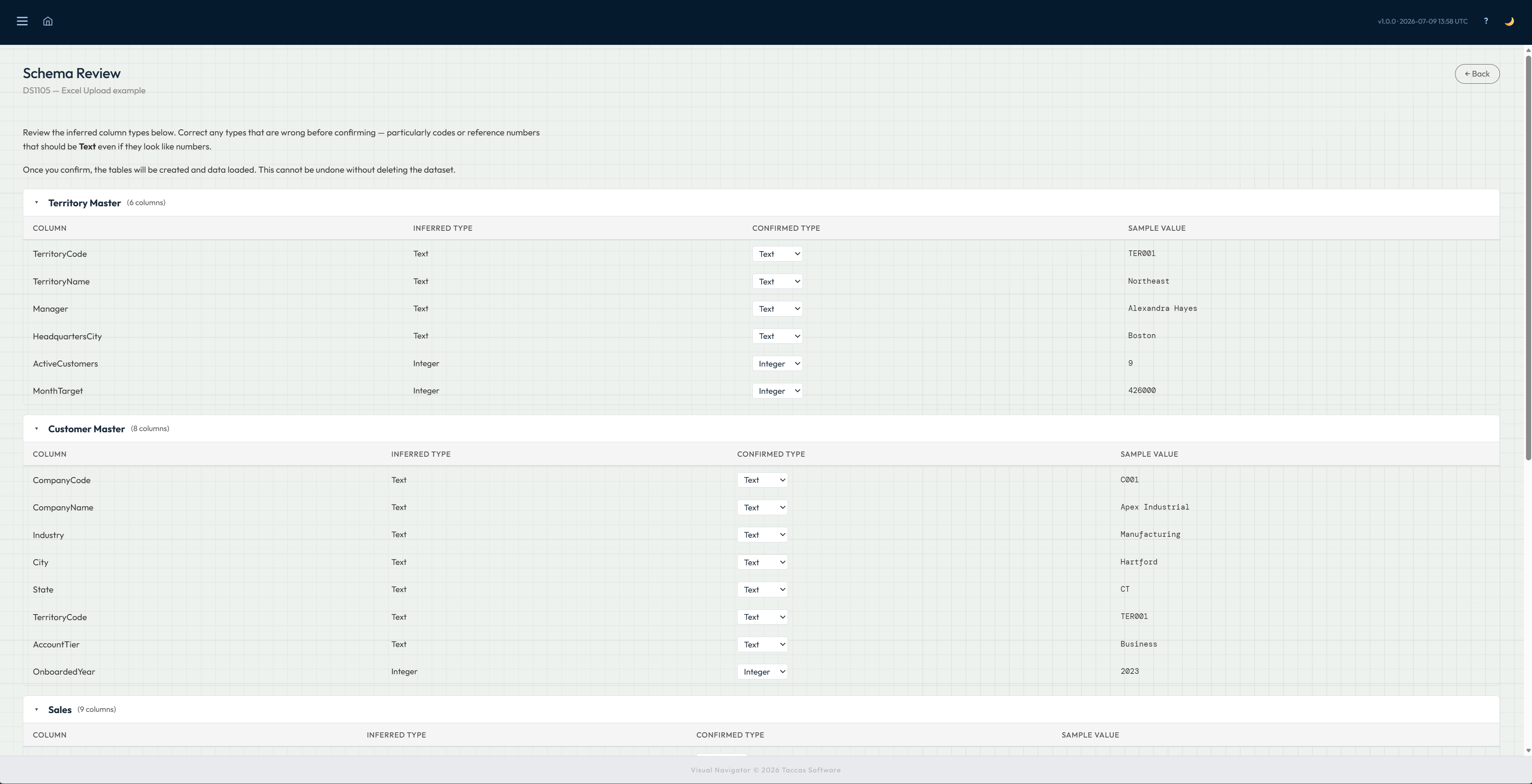The width and height of the screenshot is (1532, 784).
Task: Go to the home page icon
Action: click(x=48, y=21)
